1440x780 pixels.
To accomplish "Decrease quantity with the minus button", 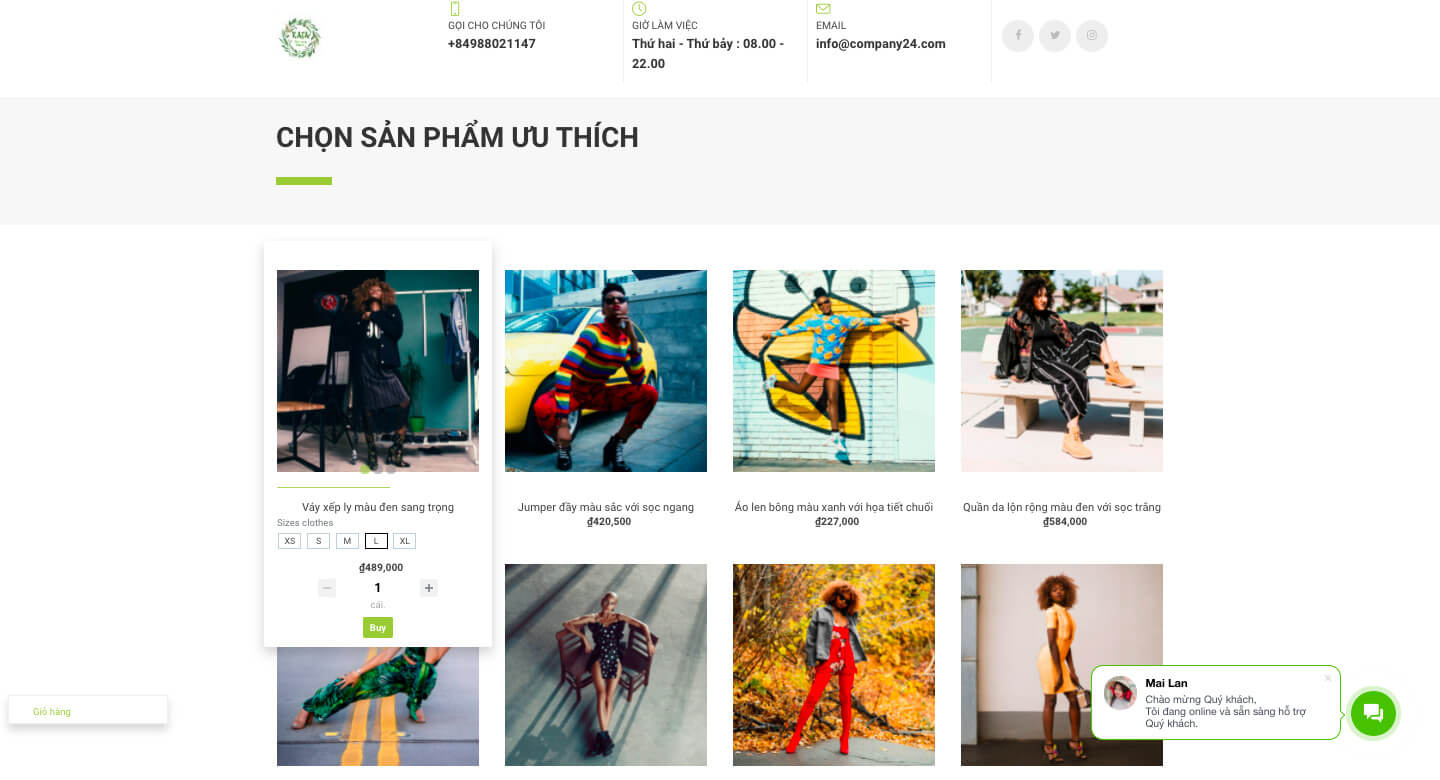I will coord(327,588).
